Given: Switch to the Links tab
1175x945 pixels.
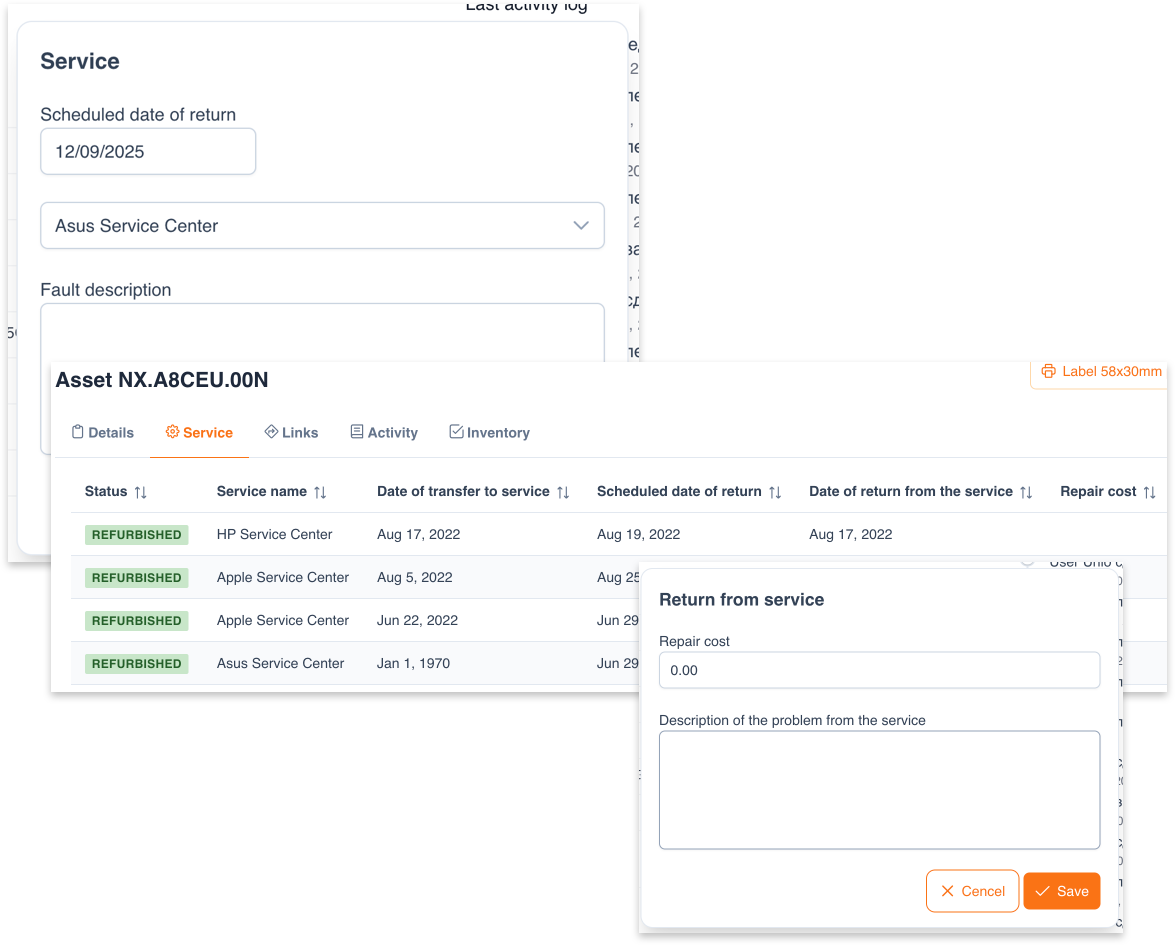Looking at the screenshot, I should click(291, 433).
